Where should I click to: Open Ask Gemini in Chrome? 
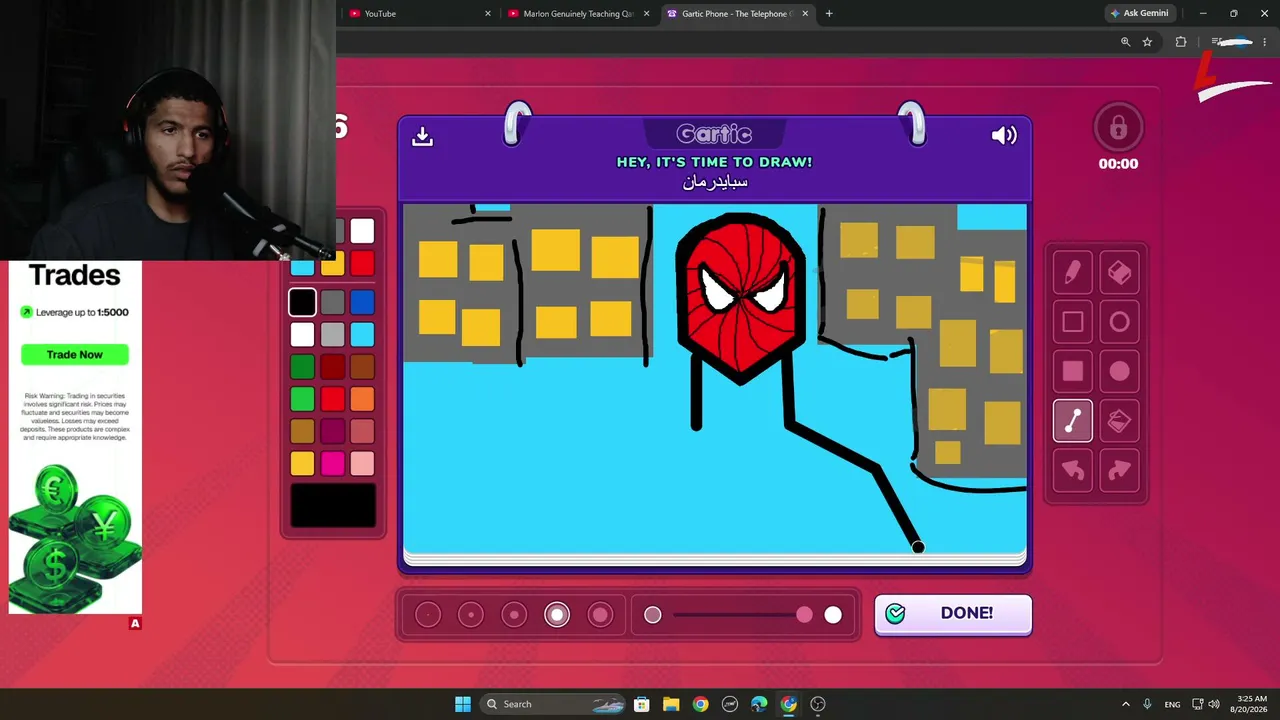coord(1139,13)
